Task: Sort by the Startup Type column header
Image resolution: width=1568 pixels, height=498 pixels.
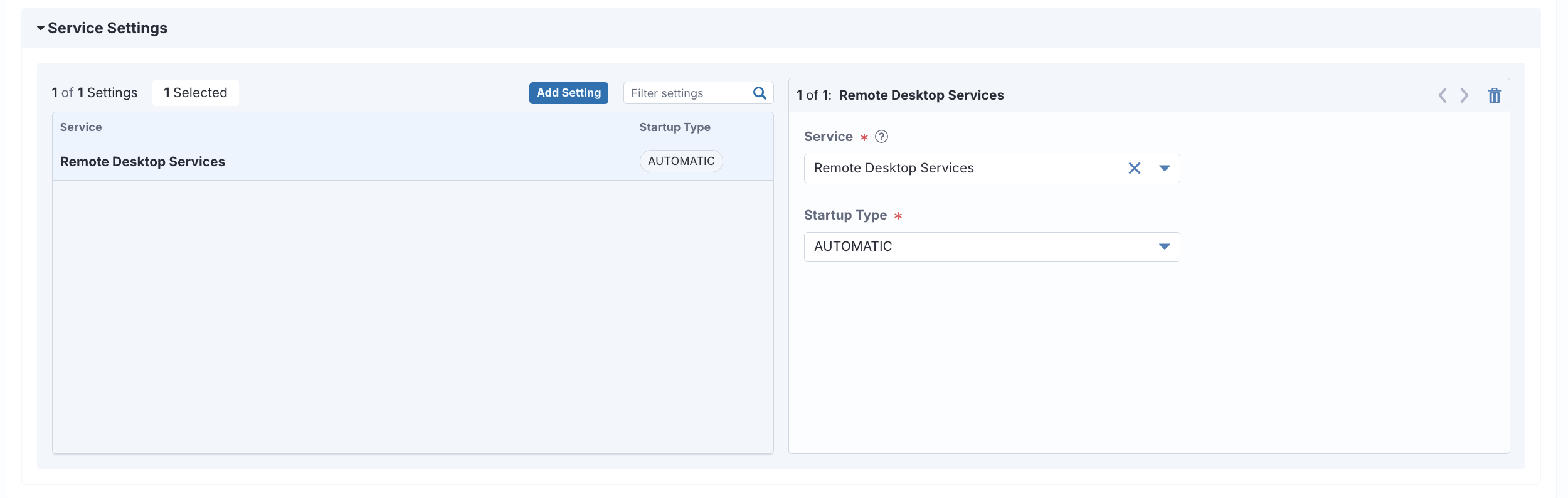Action: pos(674,127)
